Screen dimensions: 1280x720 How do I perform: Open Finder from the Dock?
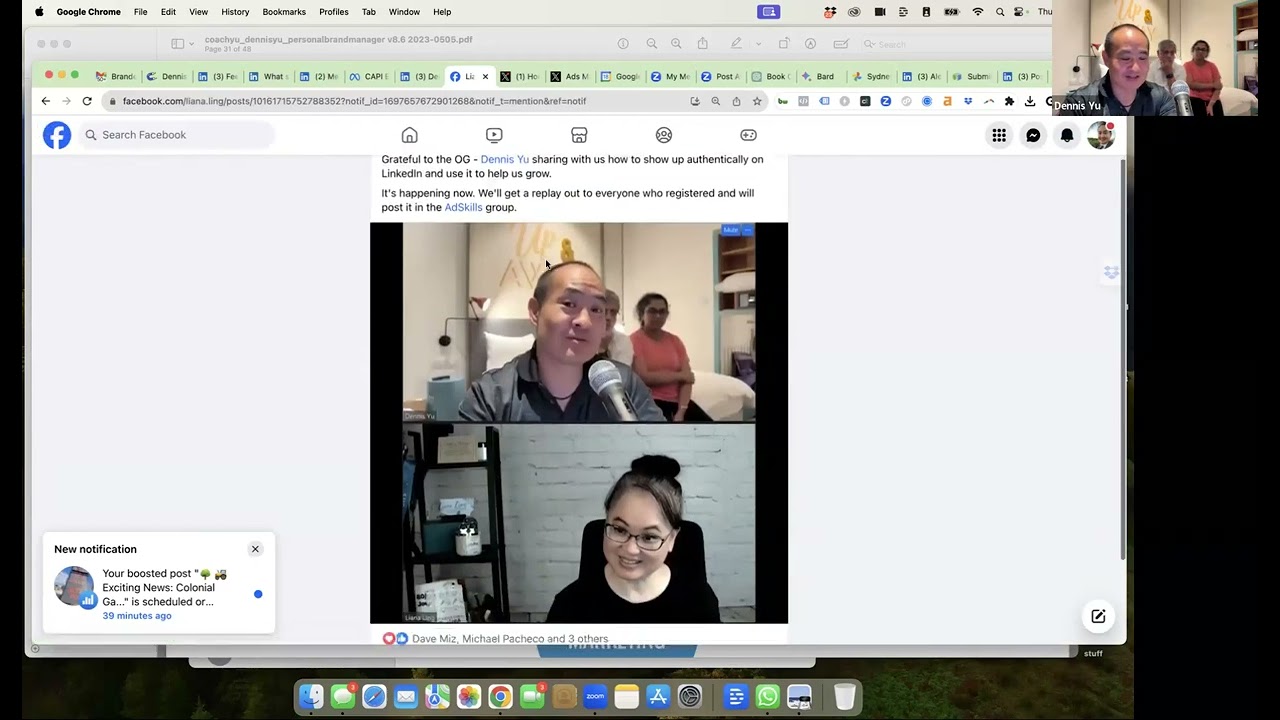point(312,696)
